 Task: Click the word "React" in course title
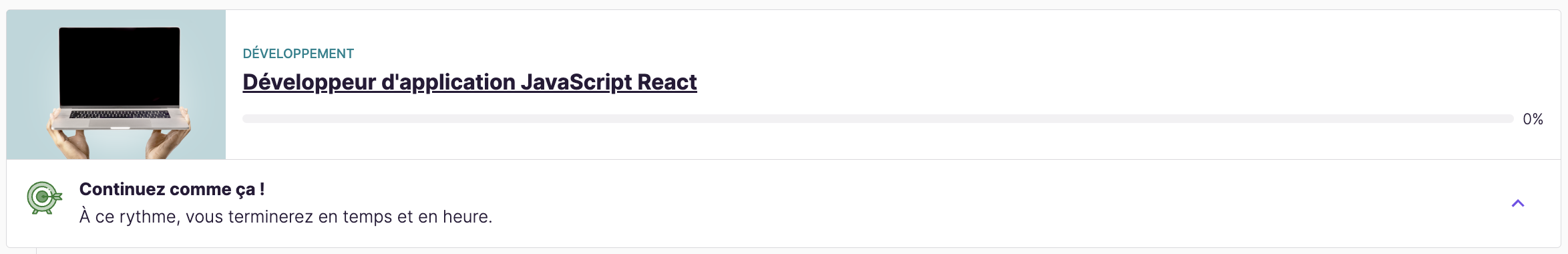click(x=666, y=82)
